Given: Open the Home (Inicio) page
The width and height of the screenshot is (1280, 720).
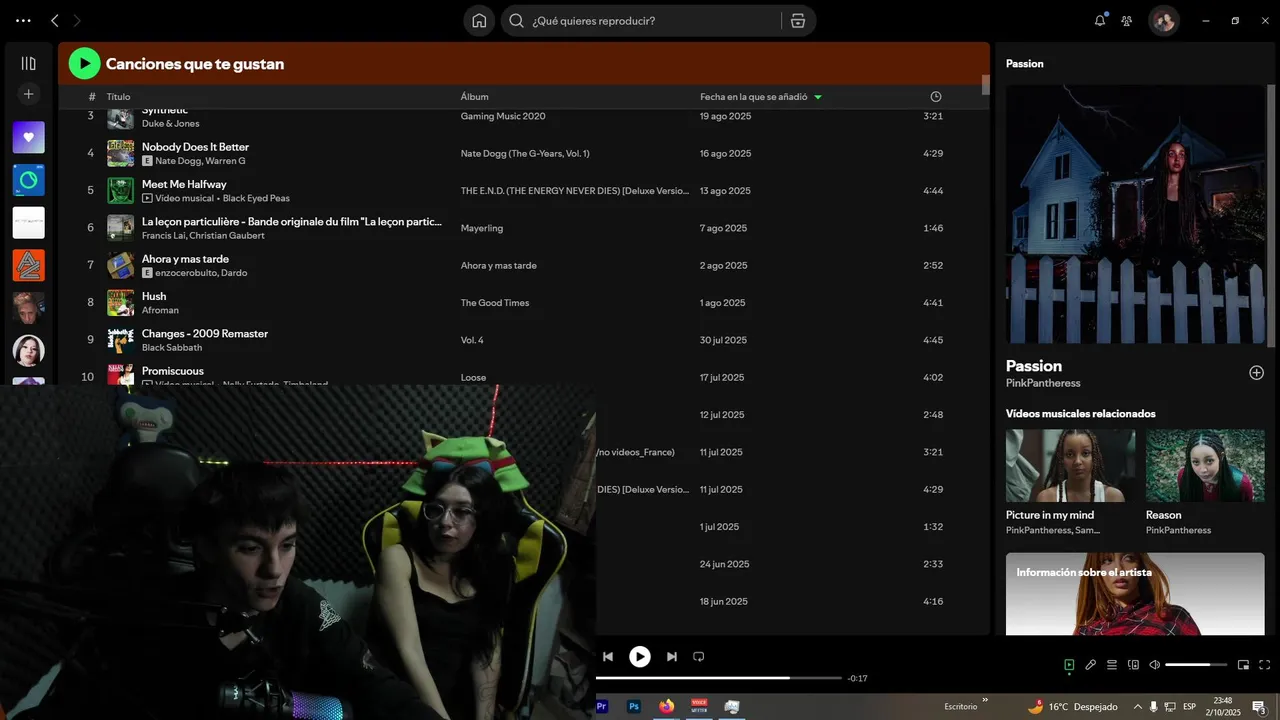Looking at the screenshot, I should tap(479, 20).
